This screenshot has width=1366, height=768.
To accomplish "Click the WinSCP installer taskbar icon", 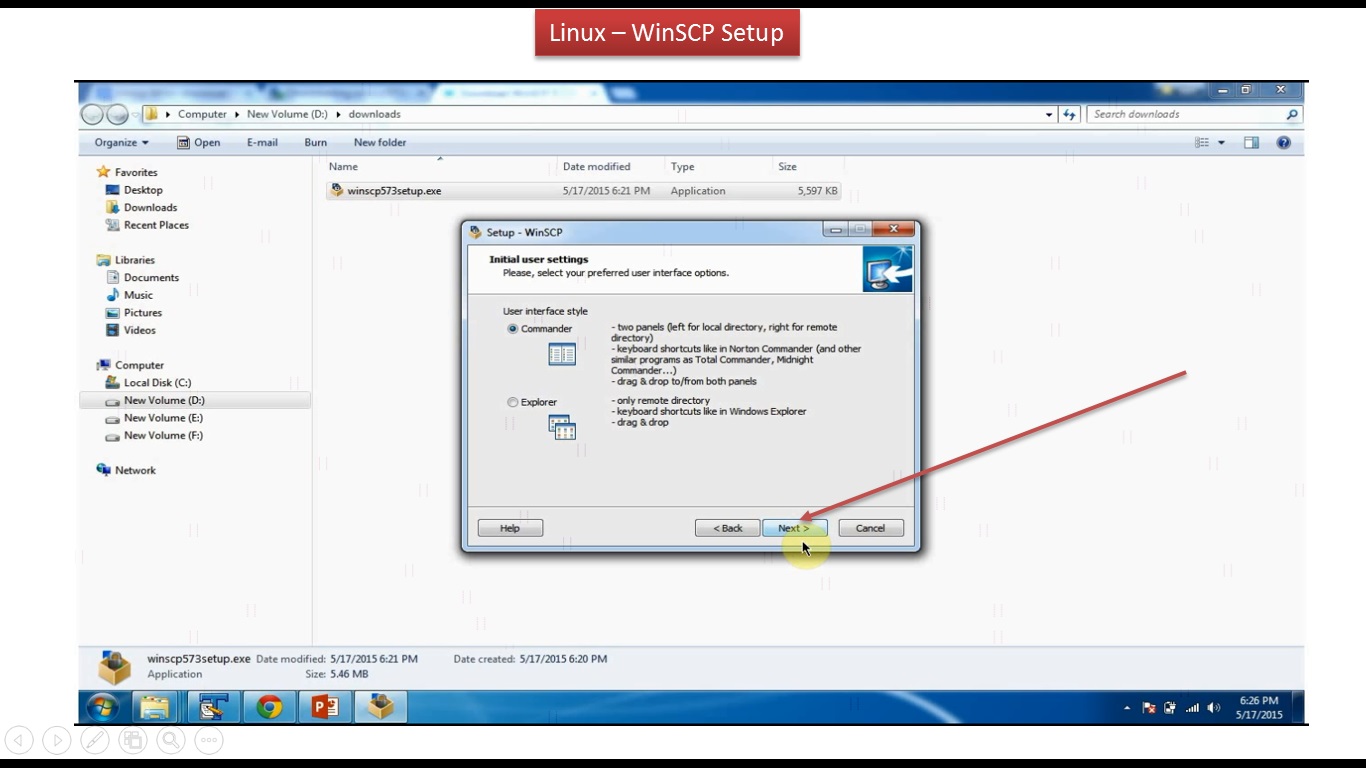I will point(381,708).
